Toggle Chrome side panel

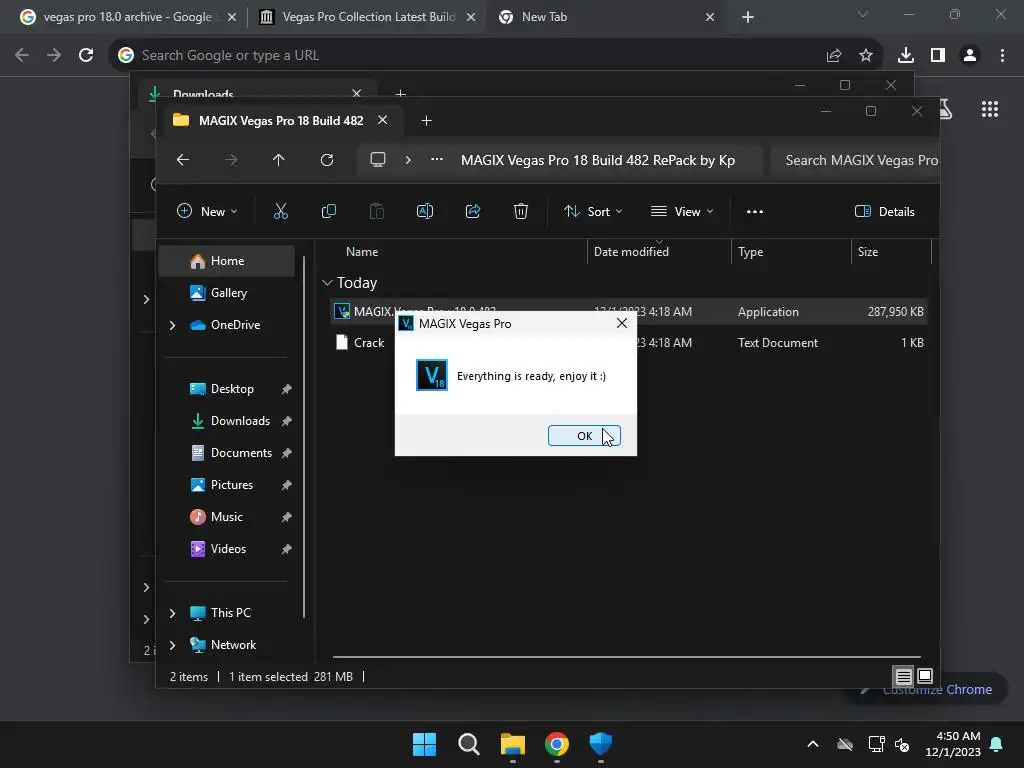point(938,56)
